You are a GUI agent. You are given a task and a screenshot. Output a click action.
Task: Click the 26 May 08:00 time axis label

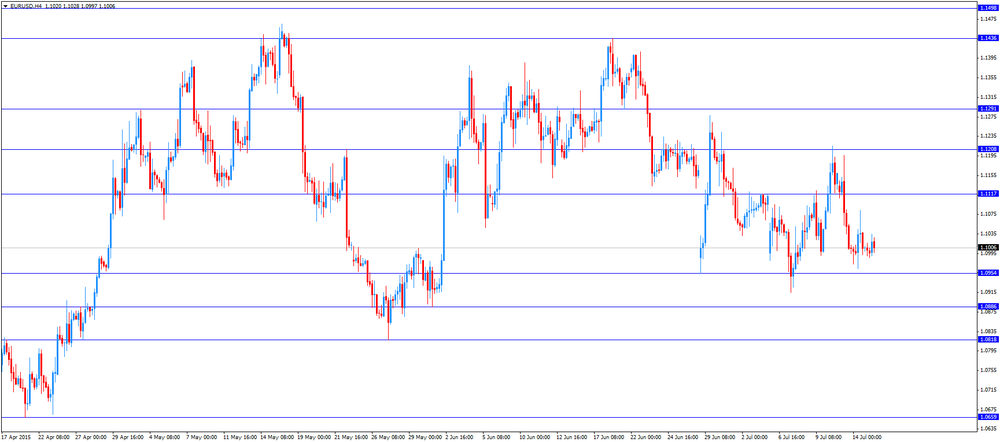[x=389, y=438]
